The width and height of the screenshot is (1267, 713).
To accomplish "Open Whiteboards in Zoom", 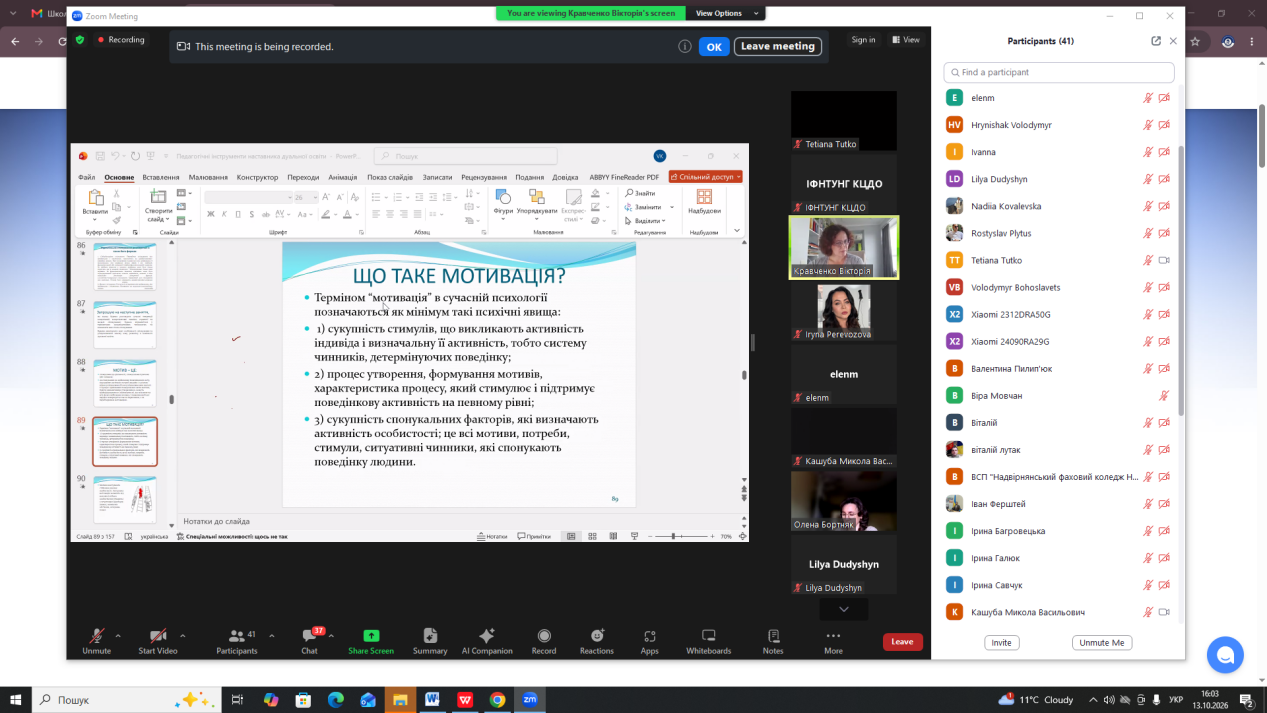I will coord(709,640).
